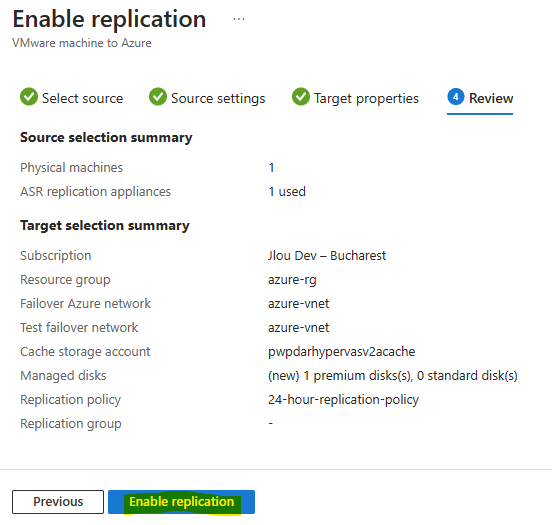This screenshot has width=552, height=525.
Task: Click the azure-rg resource group value
Action: [292, 280]
